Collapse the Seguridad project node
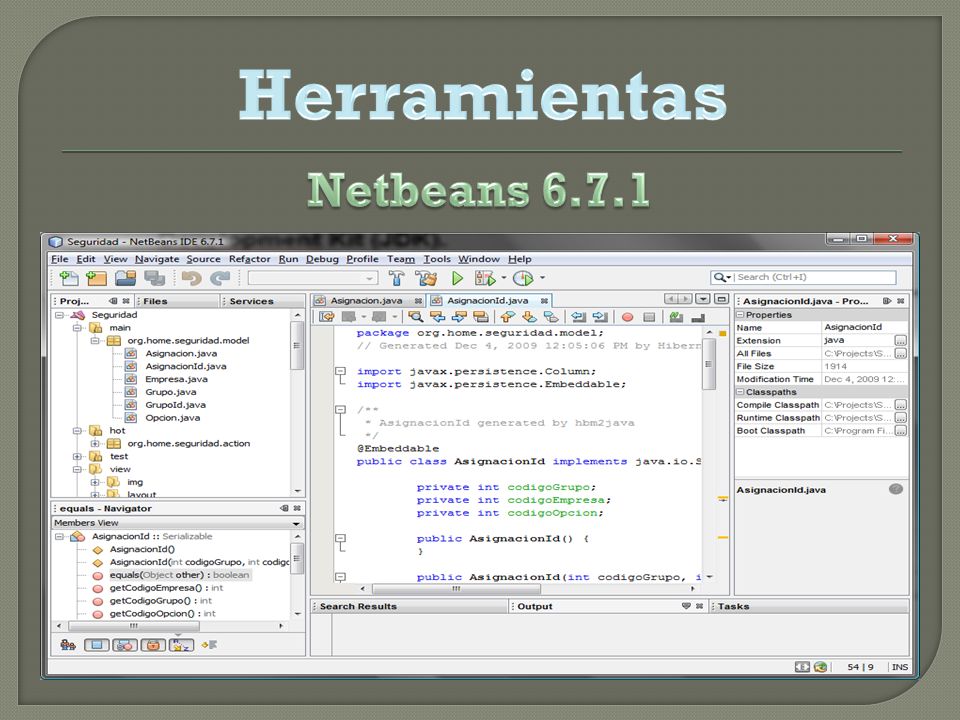Viewport: 960px width, 720px height. point(60,315)
